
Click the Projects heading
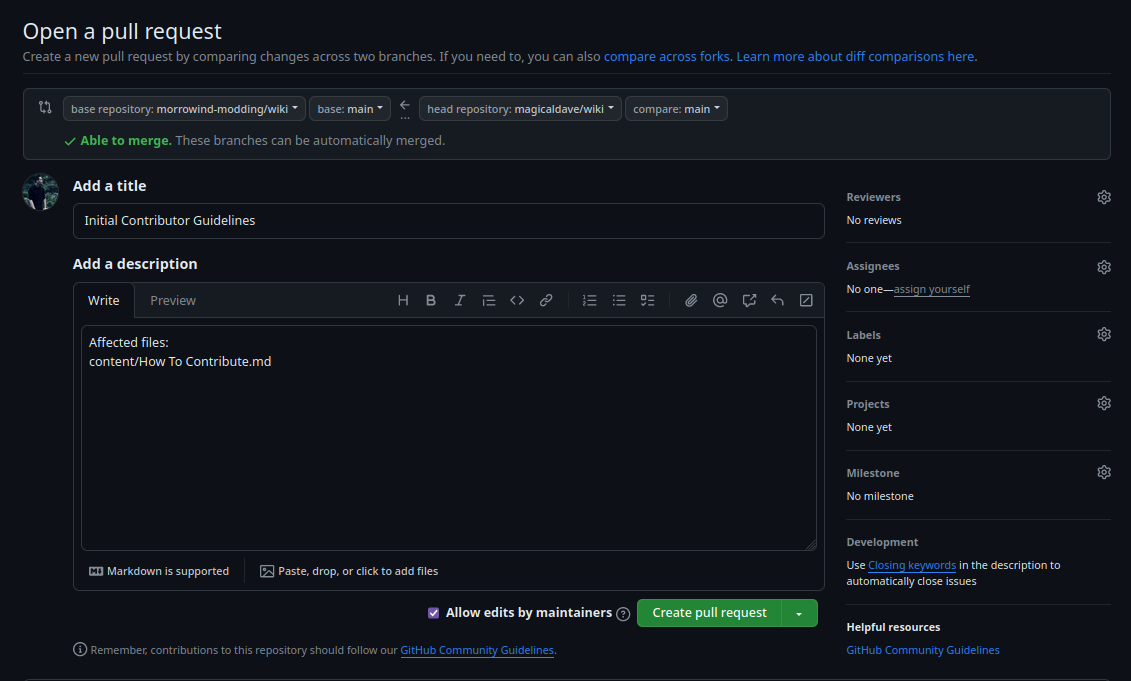pos(868,404)
